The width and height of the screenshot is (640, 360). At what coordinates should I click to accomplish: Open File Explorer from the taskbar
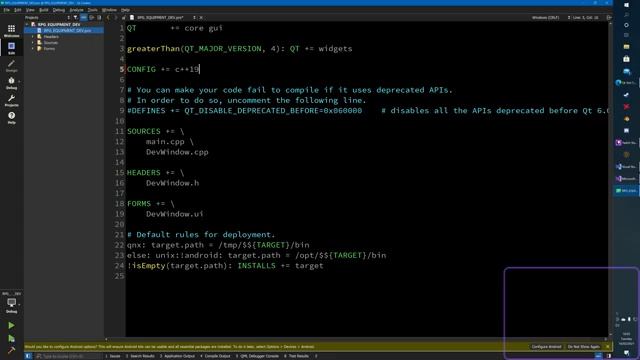(627, 47)
